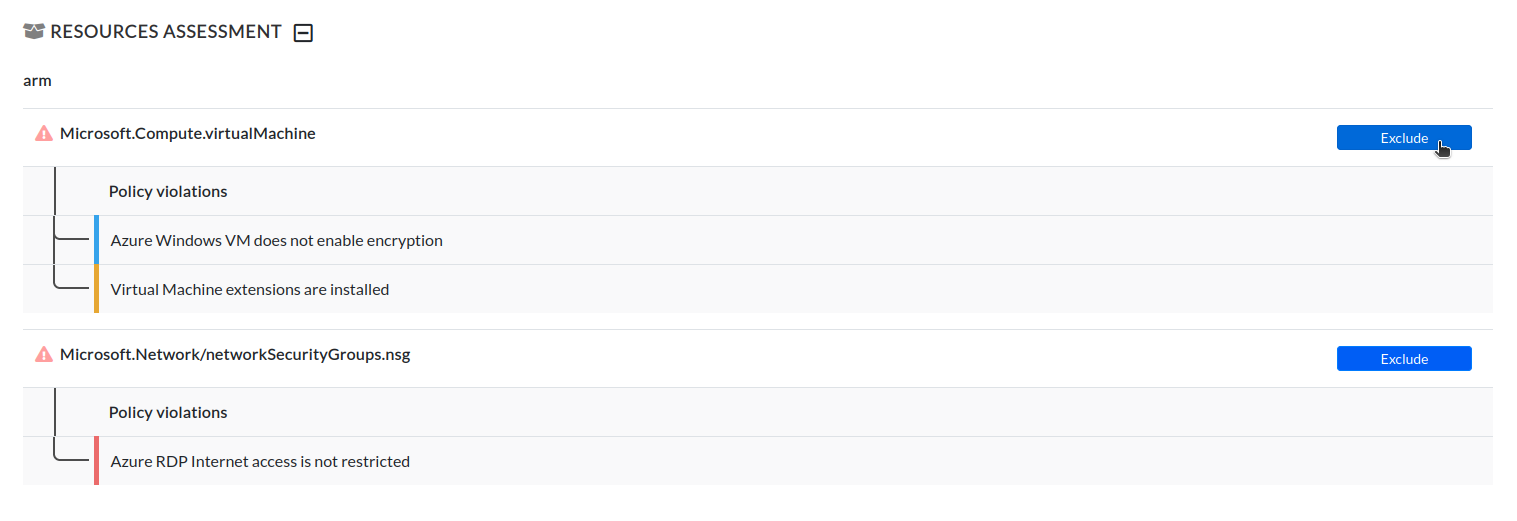
Task: Select the Microsoft.Compute.virtualMachine resource name
Action: (188, 133)
